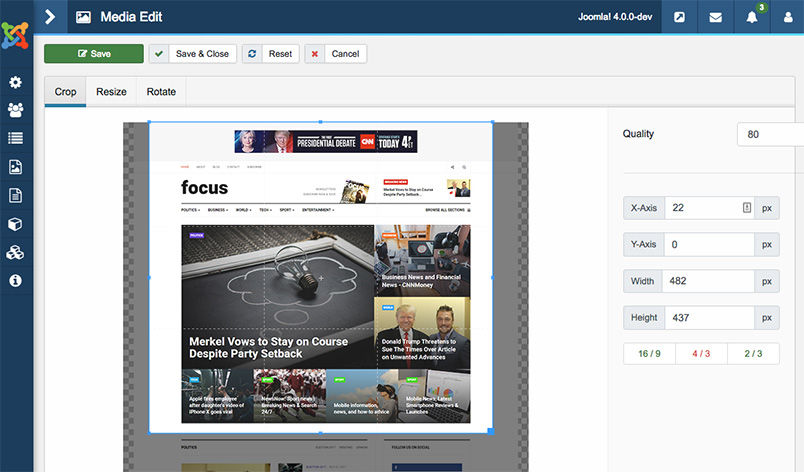Open the Content file icon in the sidebar
The height and width of the screenshot is (472, 804).
click(x=16, y=195)
